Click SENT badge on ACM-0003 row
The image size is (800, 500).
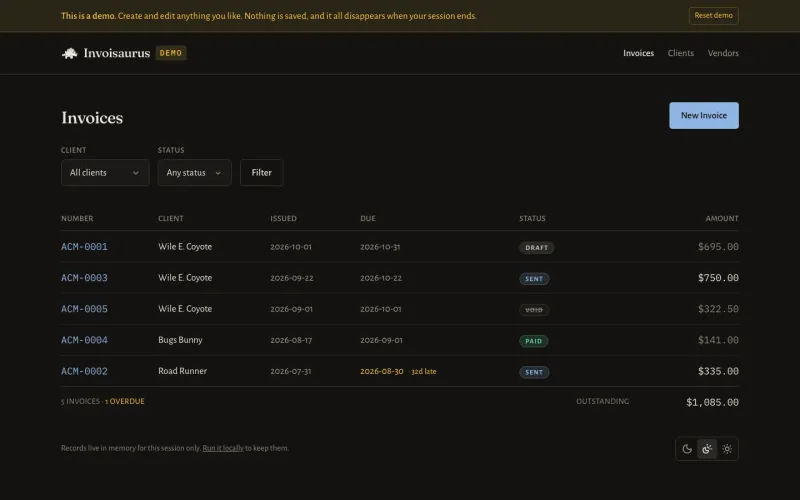pyautogui.click(x=534, y=279)
